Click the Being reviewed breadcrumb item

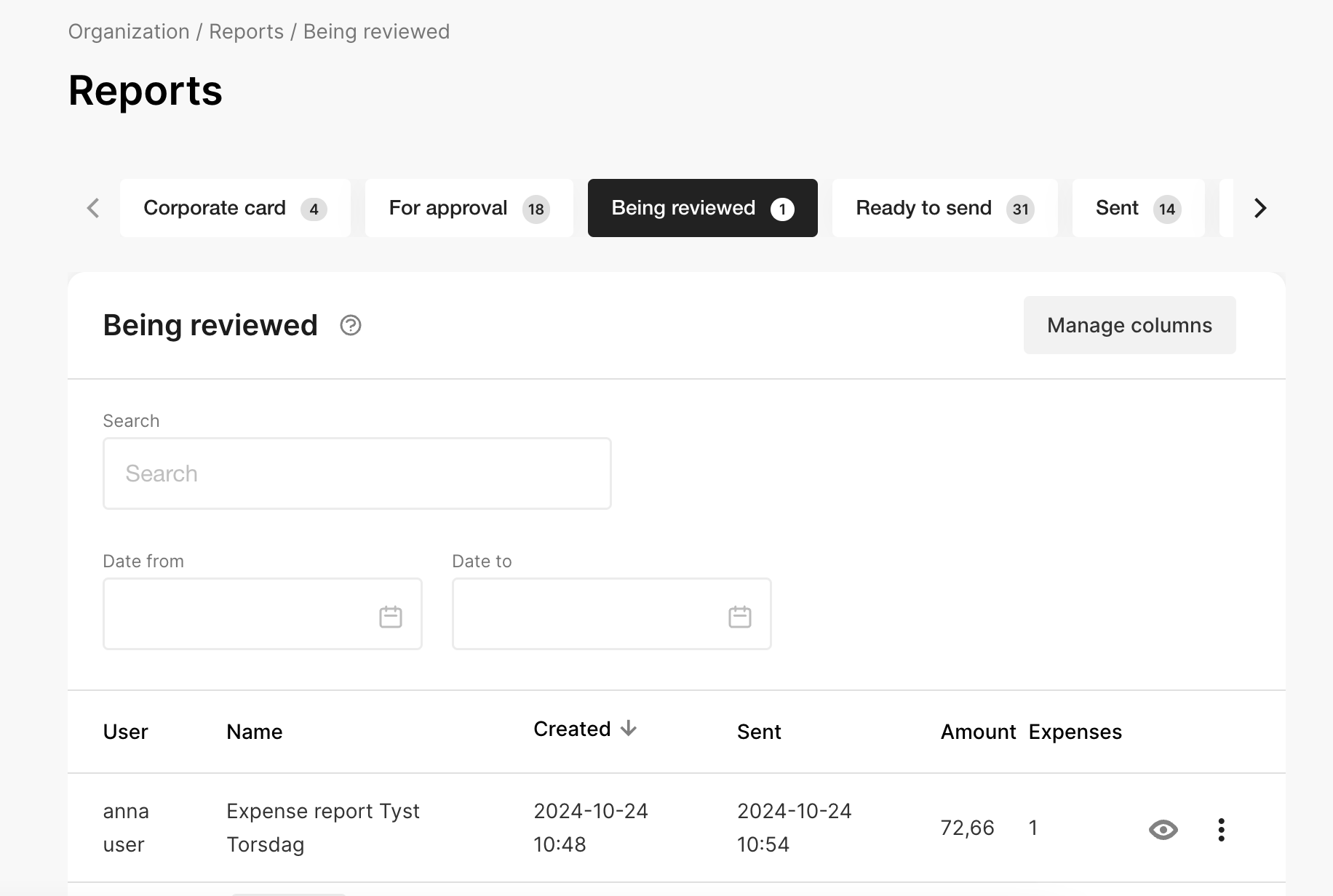376,32
